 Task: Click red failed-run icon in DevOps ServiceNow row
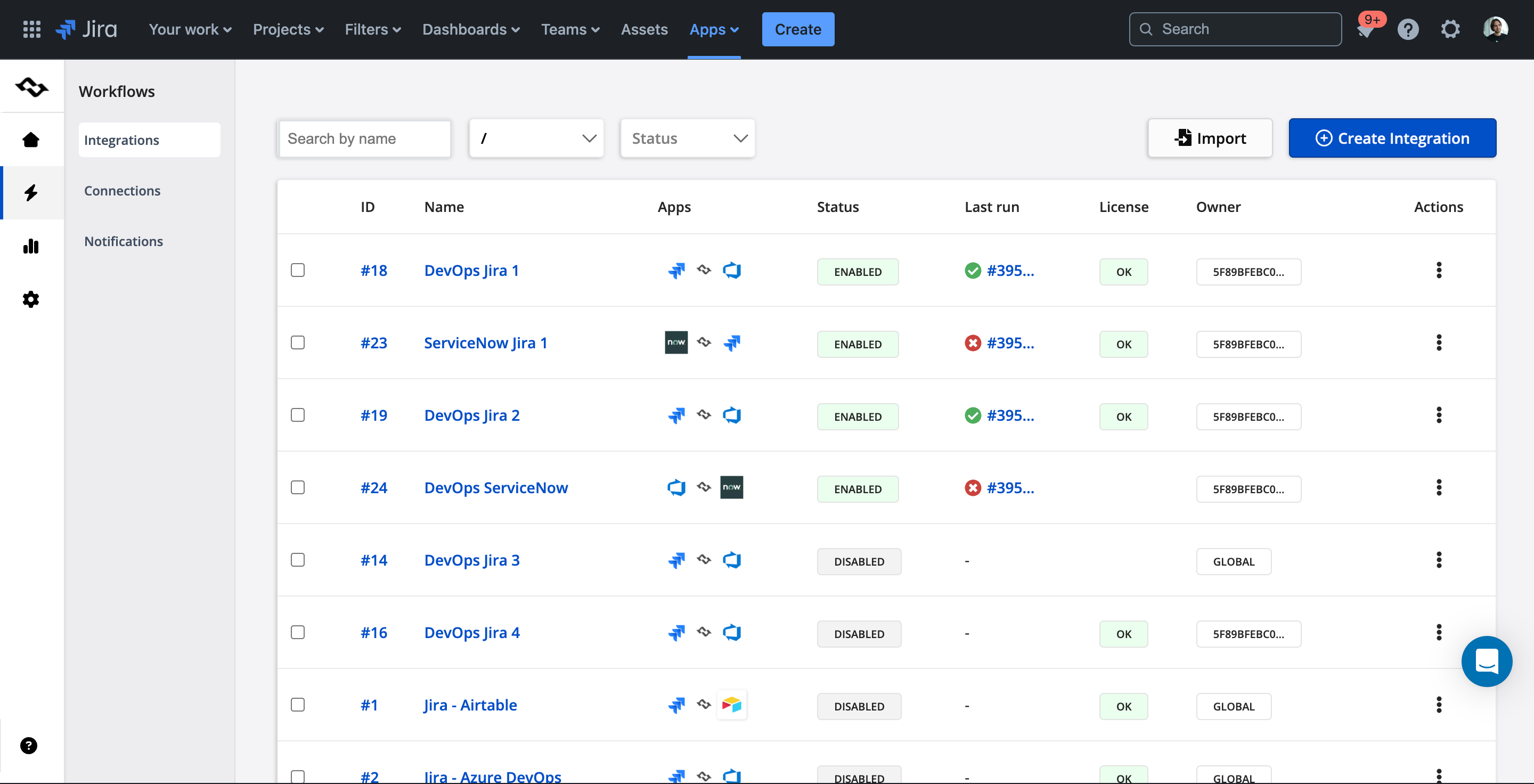click(x=973, y=487)
